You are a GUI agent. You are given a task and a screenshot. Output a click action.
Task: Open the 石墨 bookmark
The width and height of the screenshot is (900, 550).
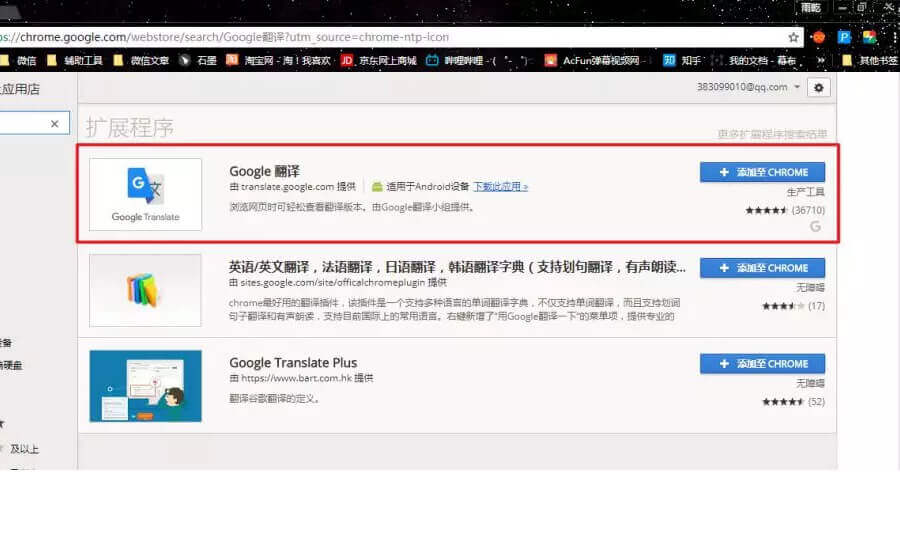198,60
